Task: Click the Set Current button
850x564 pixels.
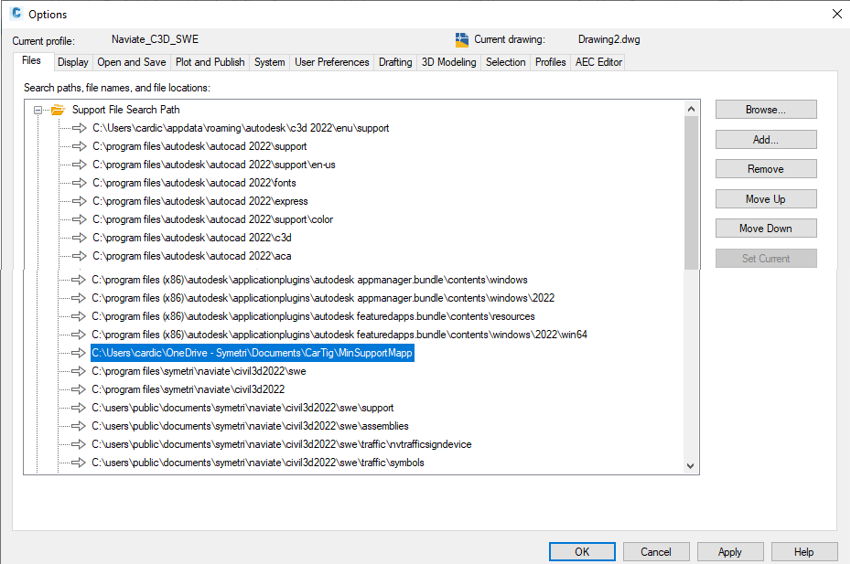Action: click(765, 259)
